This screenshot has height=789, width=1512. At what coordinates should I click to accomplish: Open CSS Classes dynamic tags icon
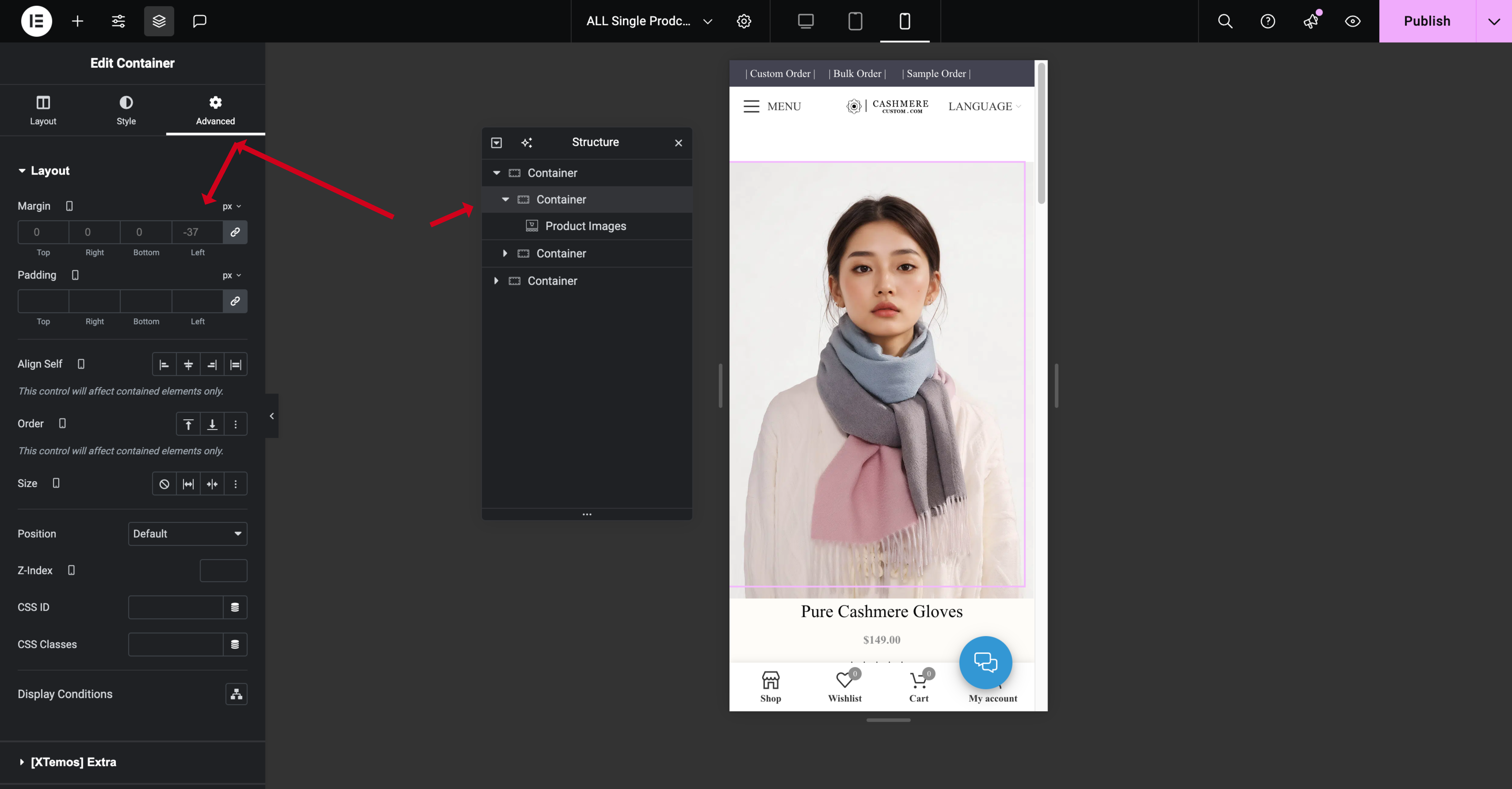tap(235, 644)
